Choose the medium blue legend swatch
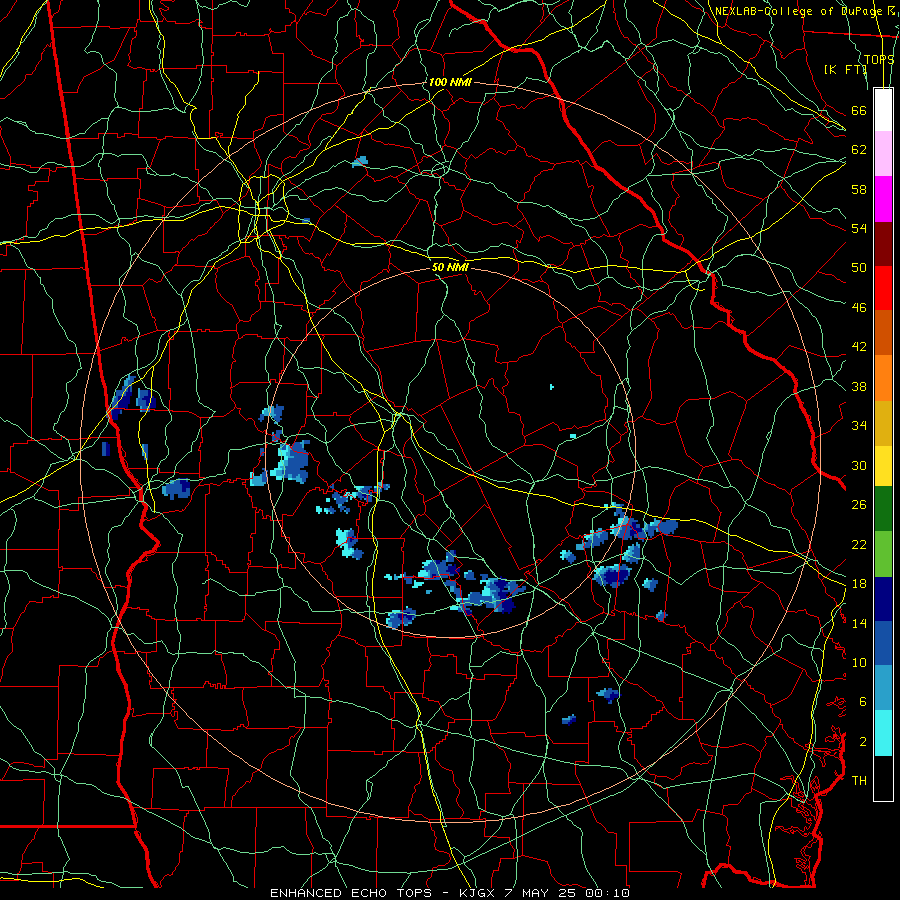 (883, 643)
